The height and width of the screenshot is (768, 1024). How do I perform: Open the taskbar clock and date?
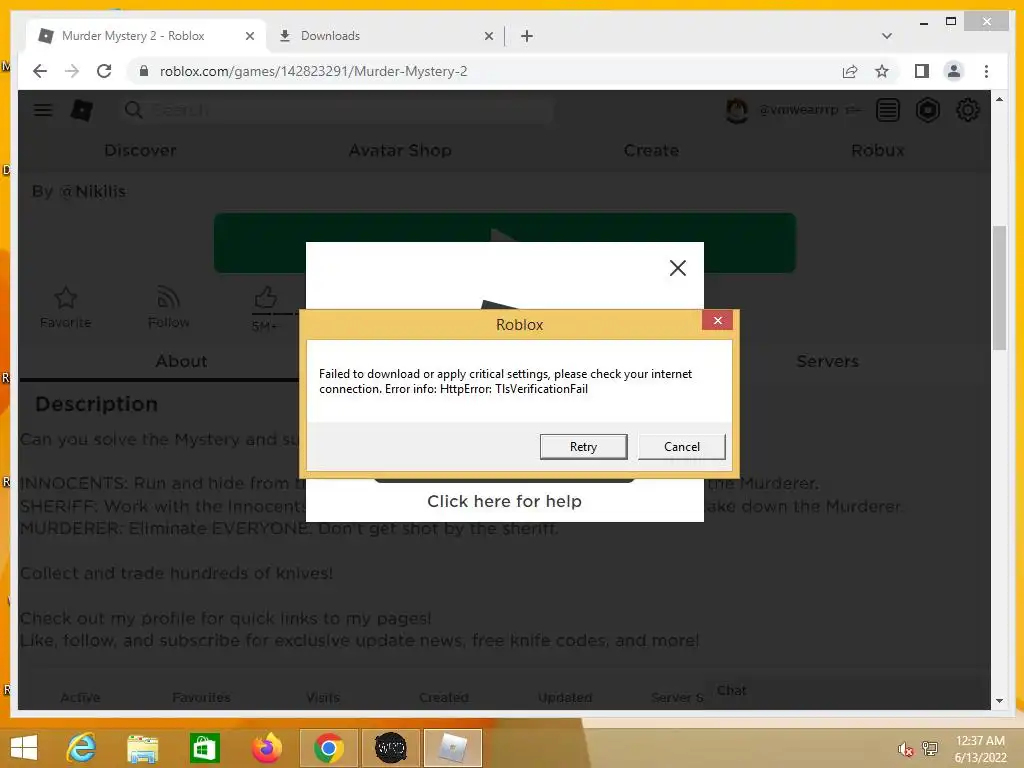click(x=980, y=749)
